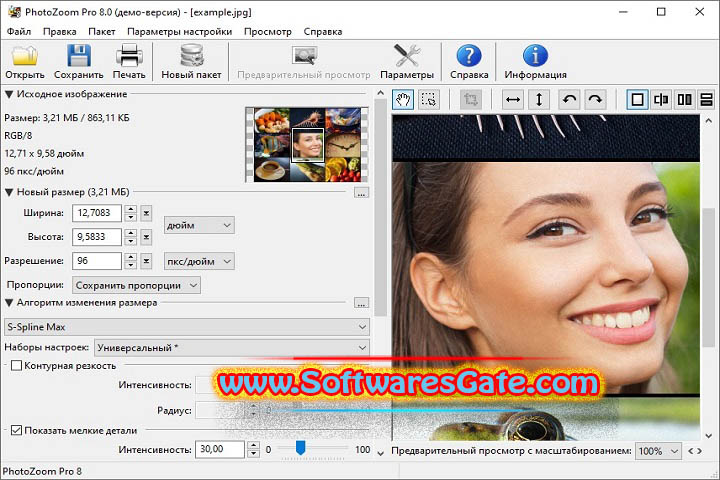
Task: Open the Файл menu
Action: coord(19,32)
